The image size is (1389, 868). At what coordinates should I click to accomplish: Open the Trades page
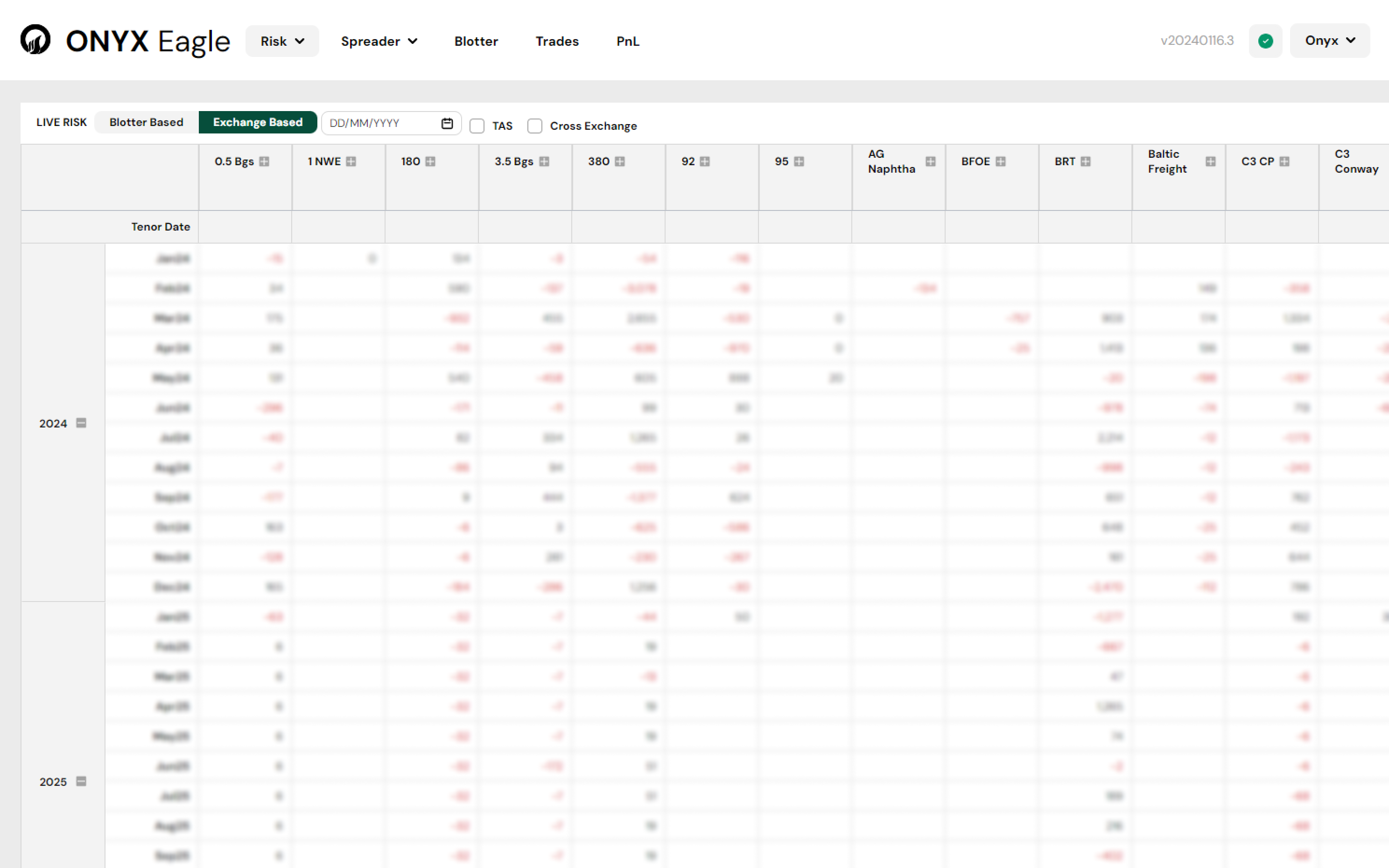pos(557,42)
